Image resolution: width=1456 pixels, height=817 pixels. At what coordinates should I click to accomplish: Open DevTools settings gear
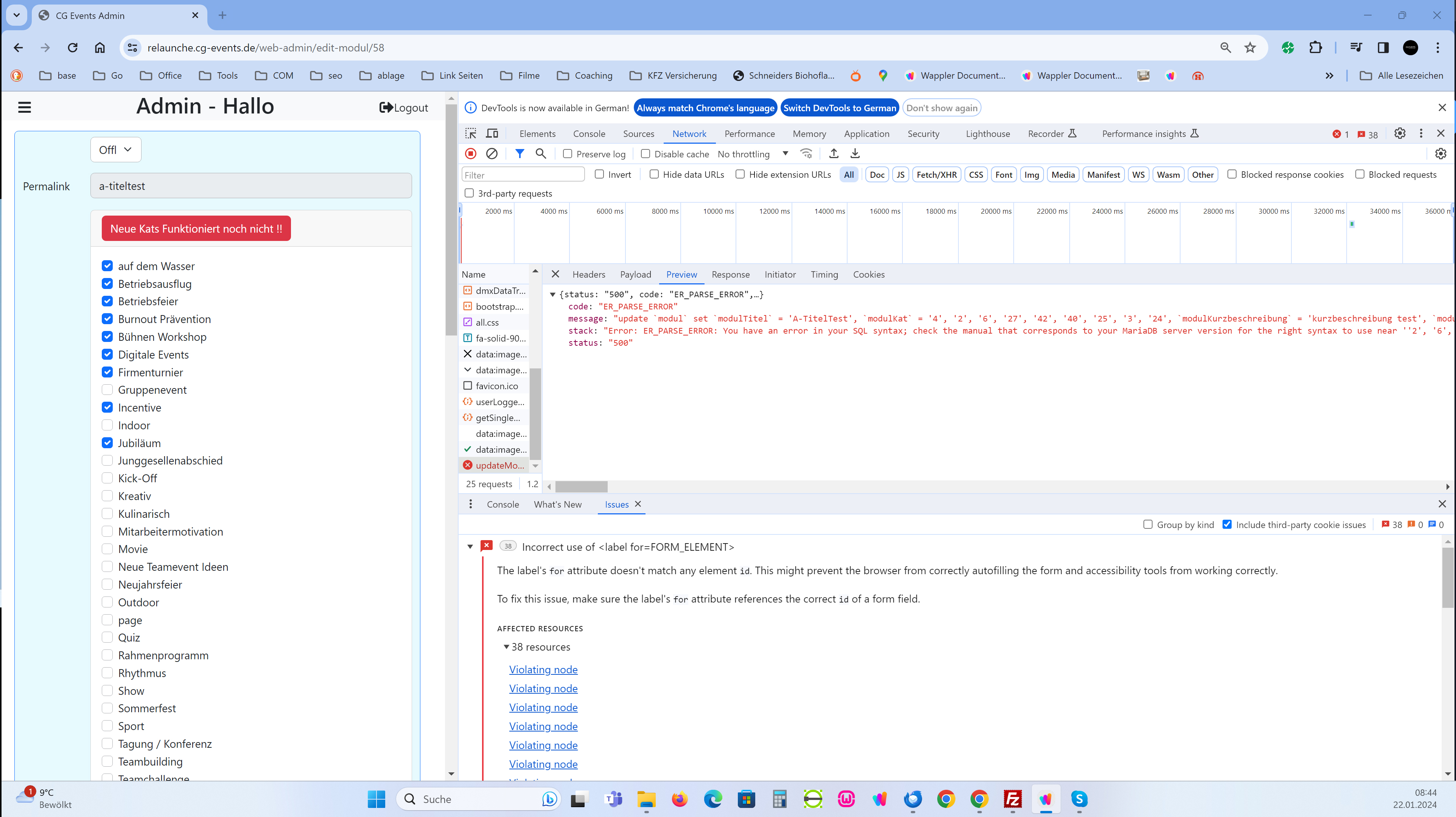(1400, 134)
